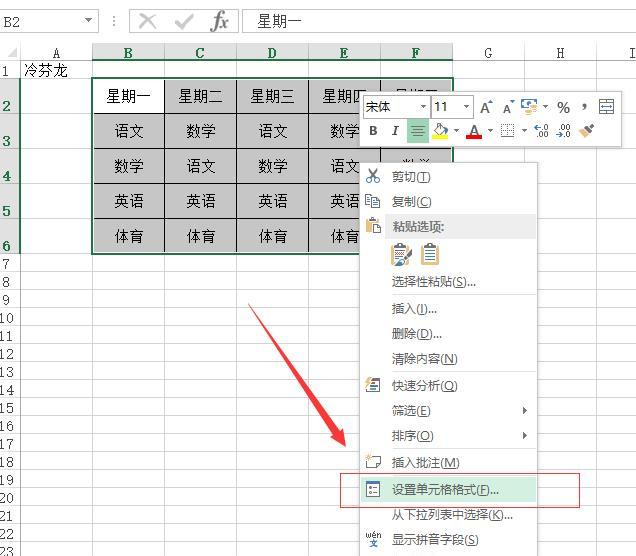Click cell B3 语文

pyautogui.click(x=129, y=131)
